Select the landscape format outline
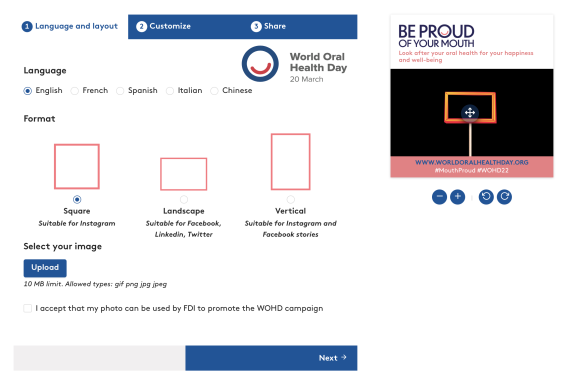This screenshot has height=392, width=576. (184, 174)
